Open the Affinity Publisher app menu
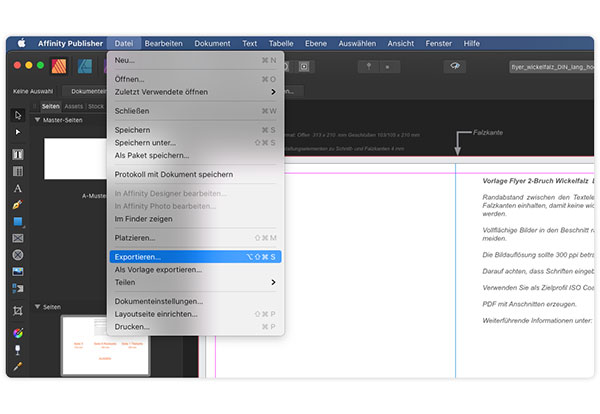The image size is (600, 414). click(x=70, y=43)
